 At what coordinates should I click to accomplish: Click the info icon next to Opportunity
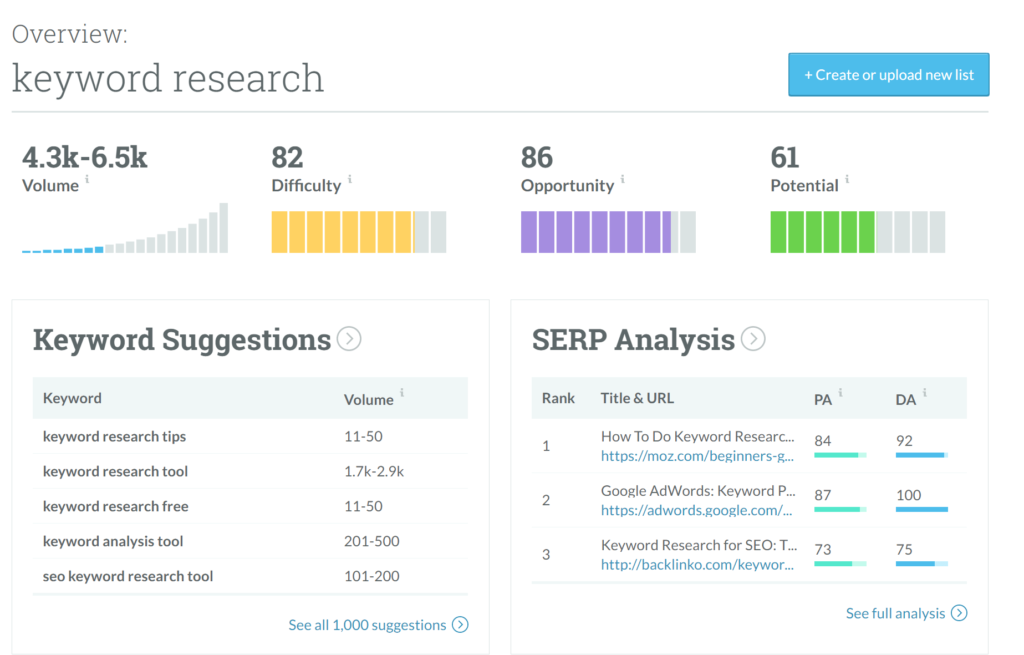[x=622, y=179]
